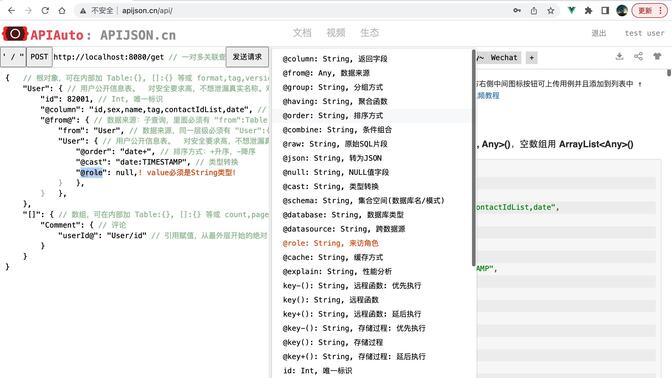
Task: Click the browser forward arrow
Action: 28,11
